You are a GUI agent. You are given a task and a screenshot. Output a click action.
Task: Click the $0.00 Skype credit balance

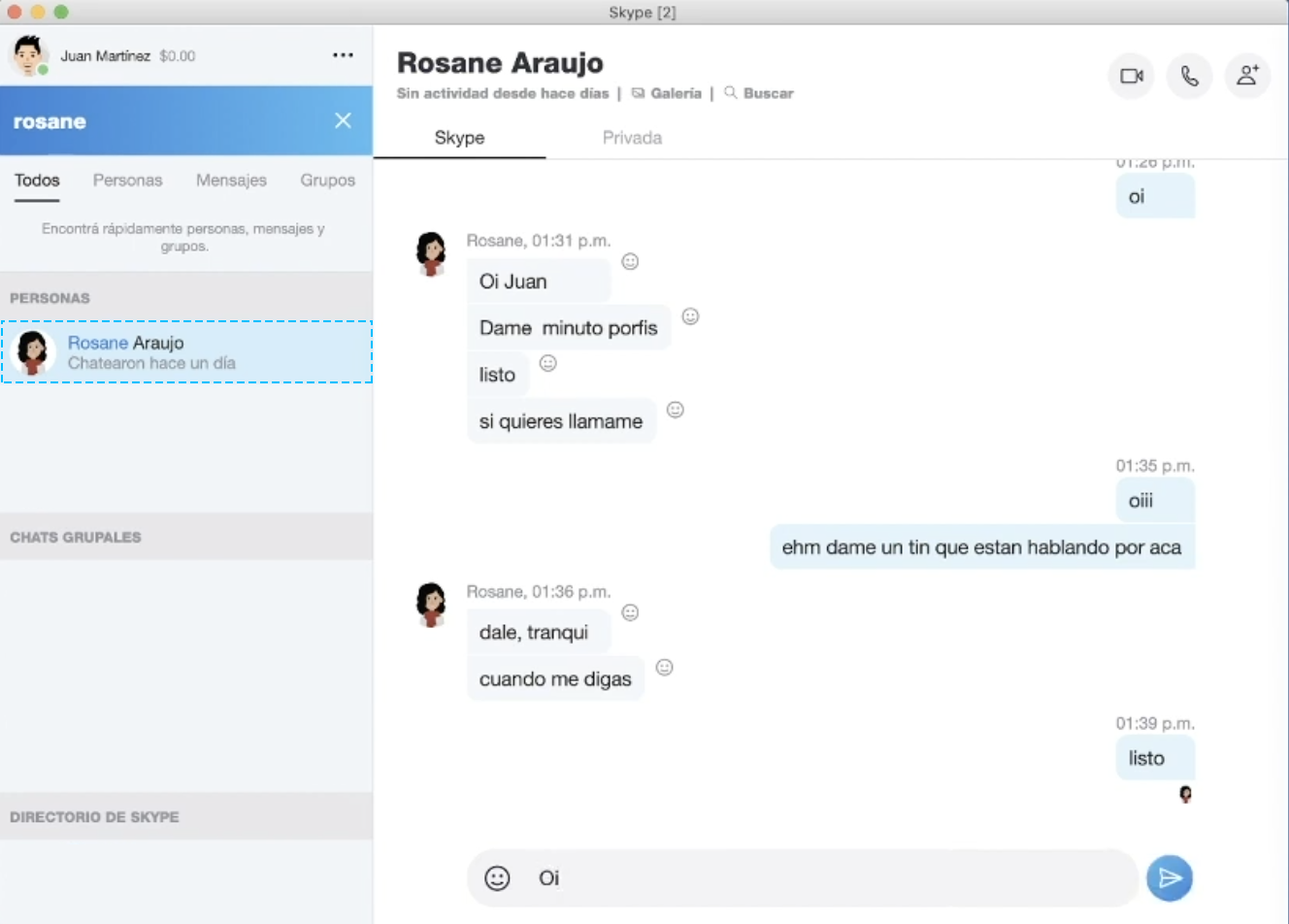[x=177, y=56]
